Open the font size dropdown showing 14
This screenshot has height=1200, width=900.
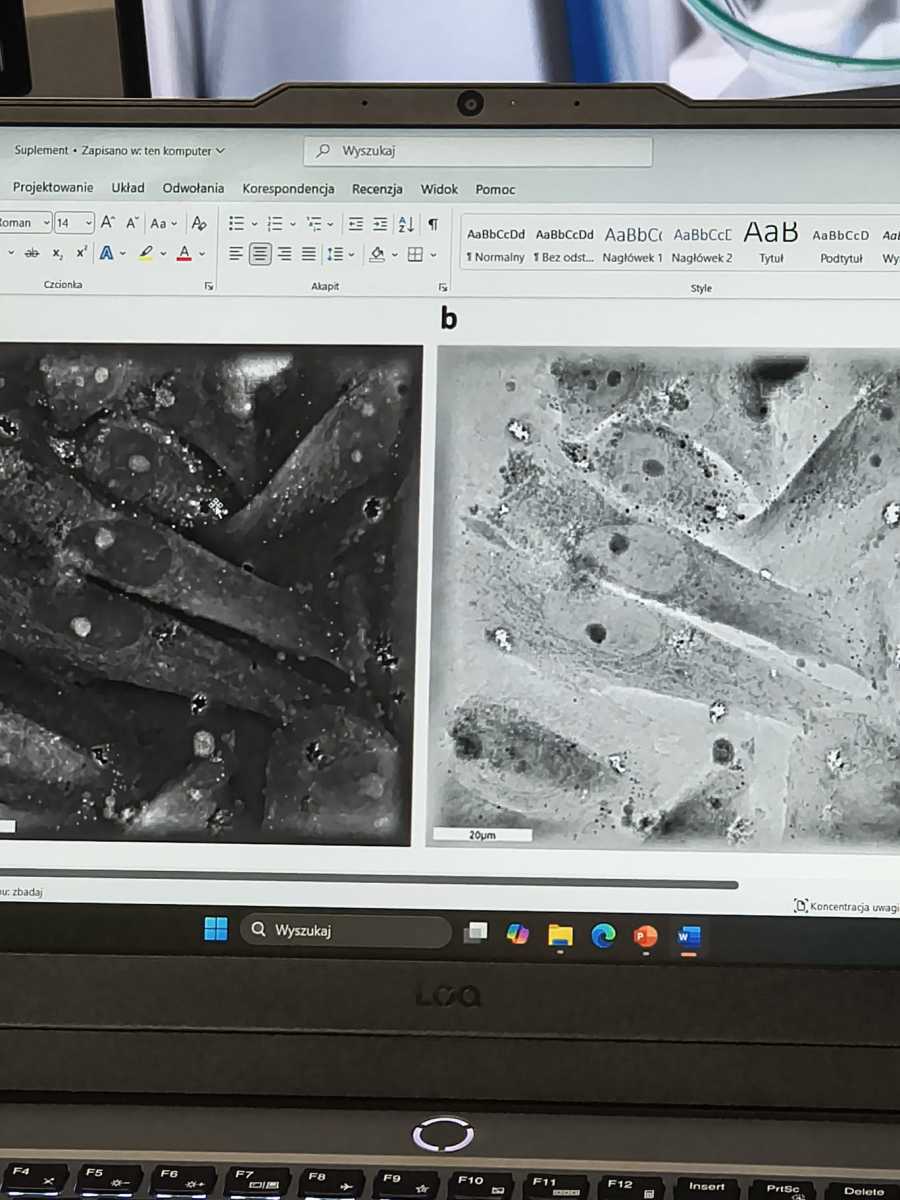pyautogui.click(x=74, y=223)
